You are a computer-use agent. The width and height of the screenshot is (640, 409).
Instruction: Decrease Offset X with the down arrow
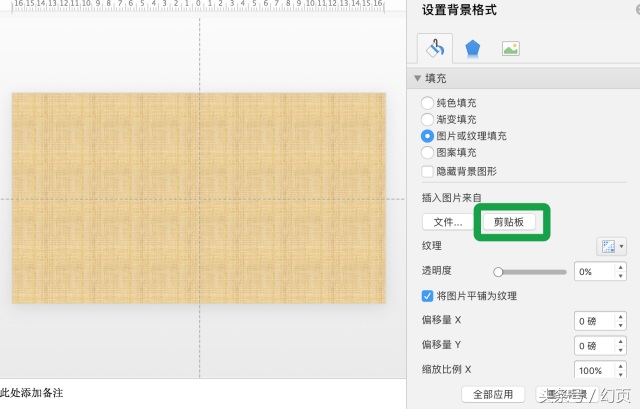click(x=620, y=325)
